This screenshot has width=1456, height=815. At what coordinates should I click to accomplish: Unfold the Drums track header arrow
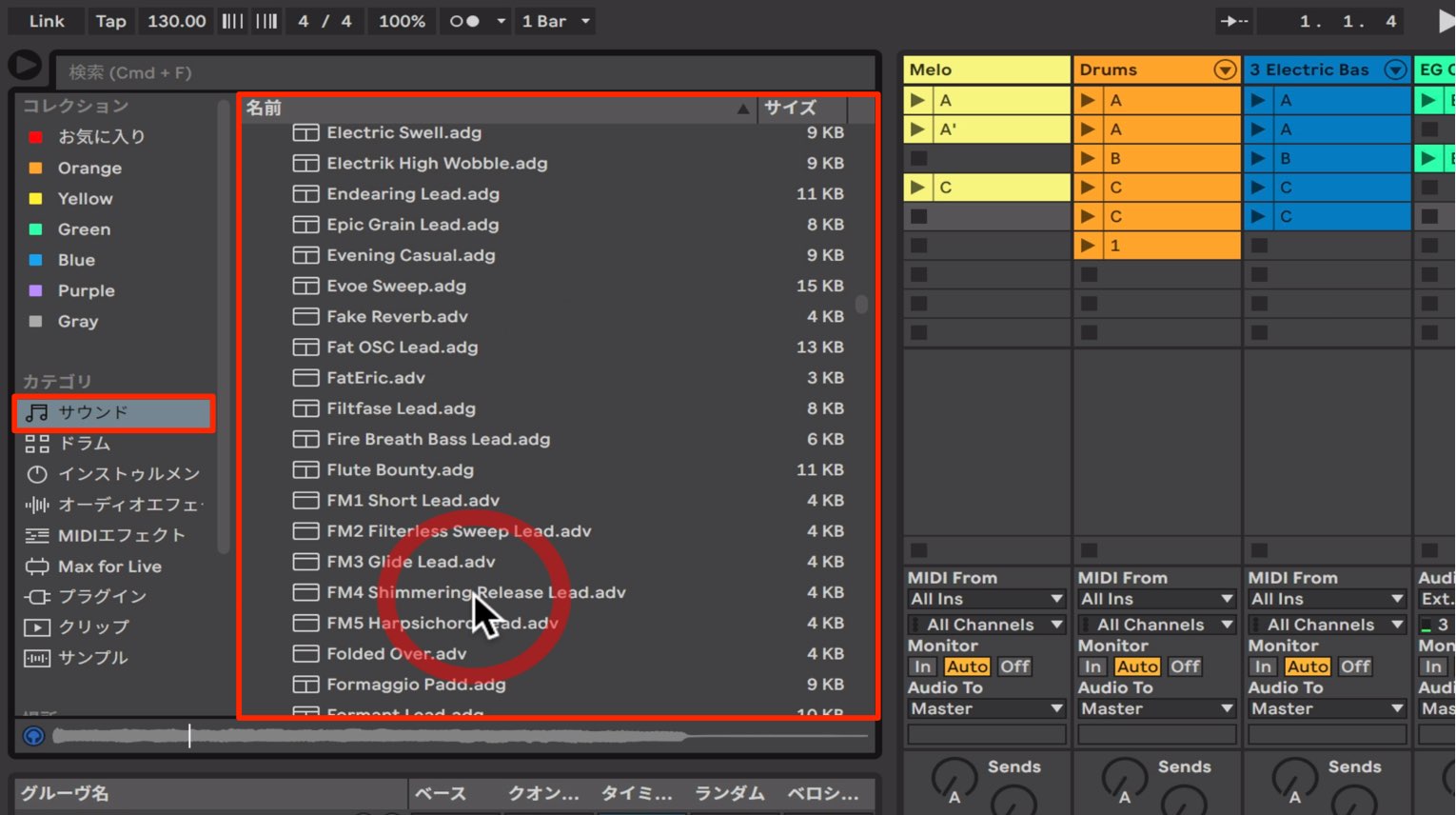[x=1225, y=70]
